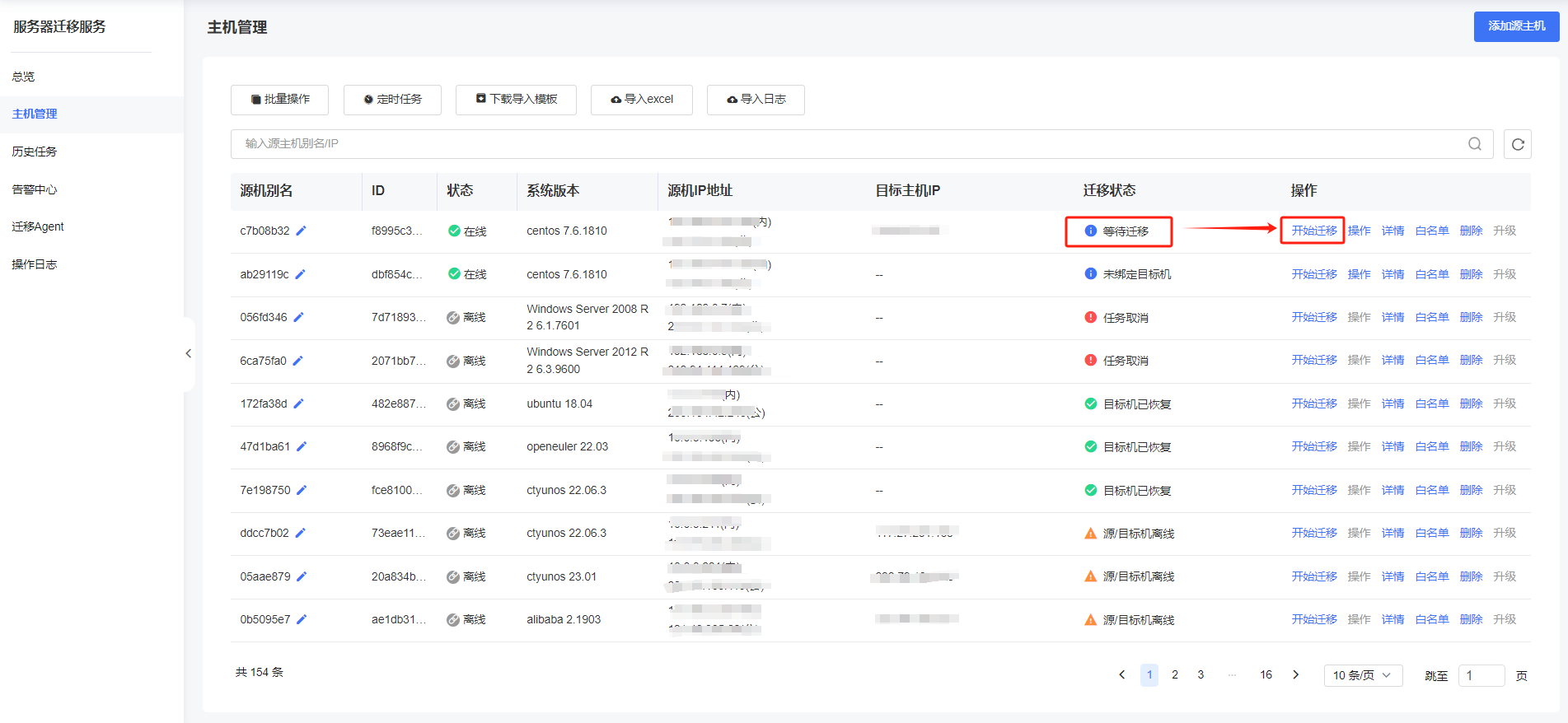
Task: Click the 下载导入模板 button
Action: click(516, 100)
